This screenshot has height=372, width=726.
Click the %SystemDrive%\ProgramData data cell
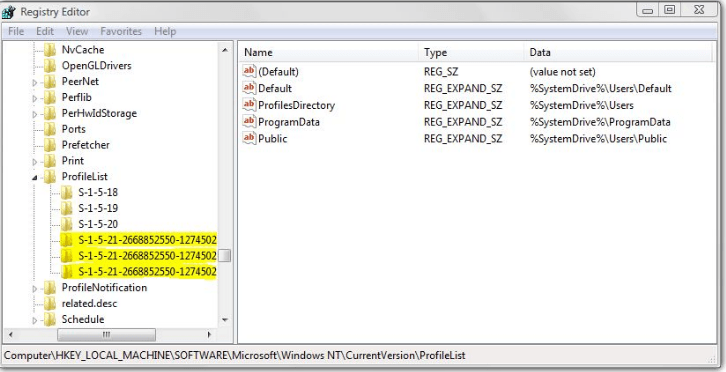pyautogui.click(x=600, y=122)
